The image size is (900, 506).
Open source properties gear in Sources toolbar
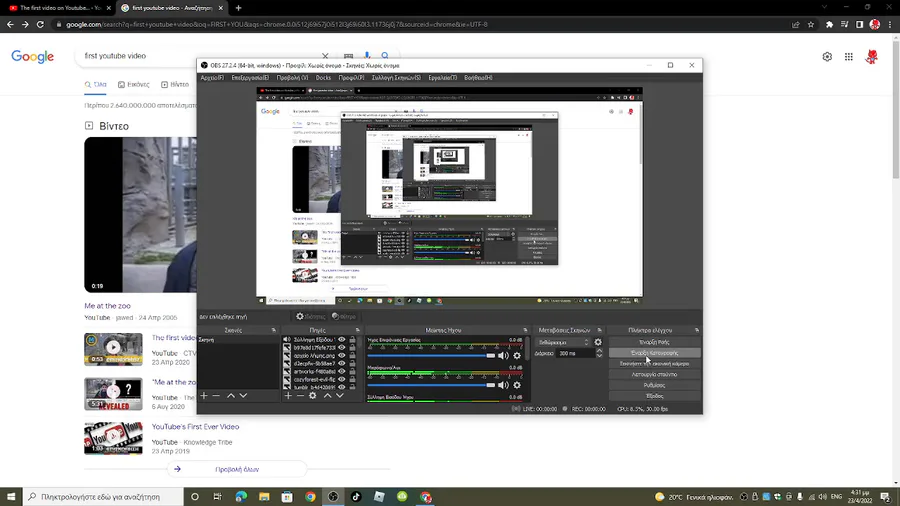[x=313, y=395]
